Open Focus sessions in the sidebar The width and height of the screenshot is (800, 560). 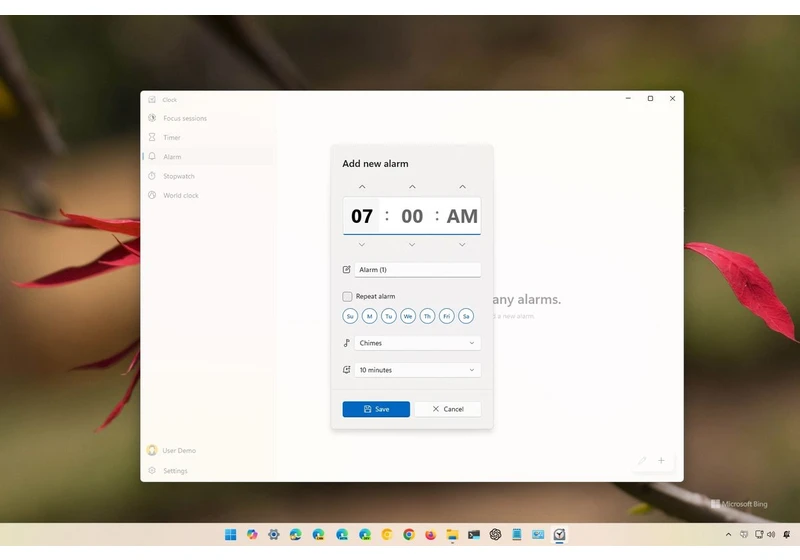click(208, 118)
